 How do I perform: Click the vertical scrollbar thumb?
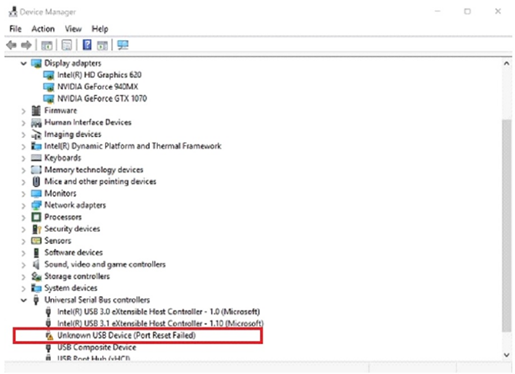point(506,225)
